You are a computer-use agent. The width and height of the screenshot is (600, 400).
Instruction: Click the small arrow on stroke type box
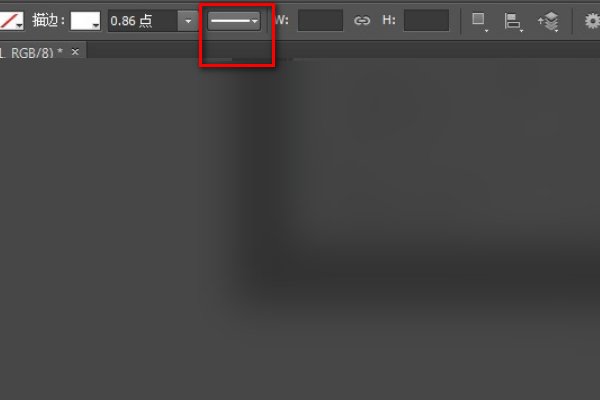coord(255,21)
